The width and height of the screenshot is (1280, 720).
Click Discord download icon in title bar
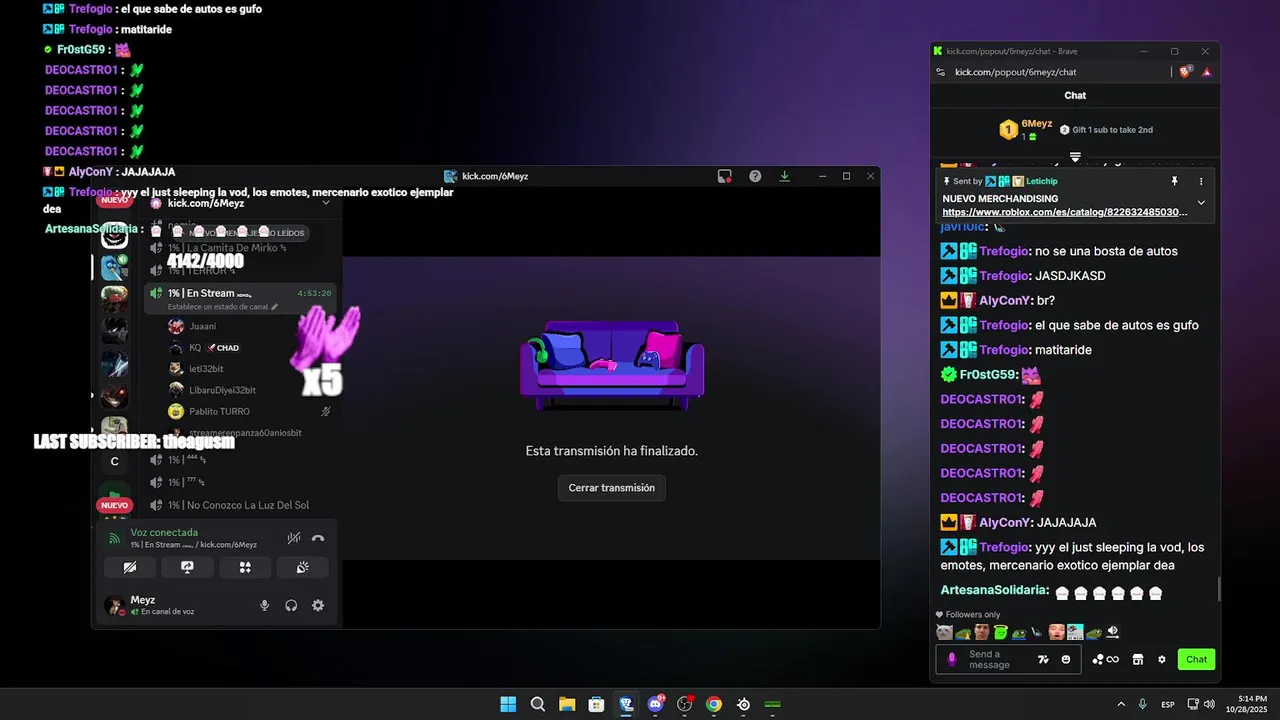point(784,176)
